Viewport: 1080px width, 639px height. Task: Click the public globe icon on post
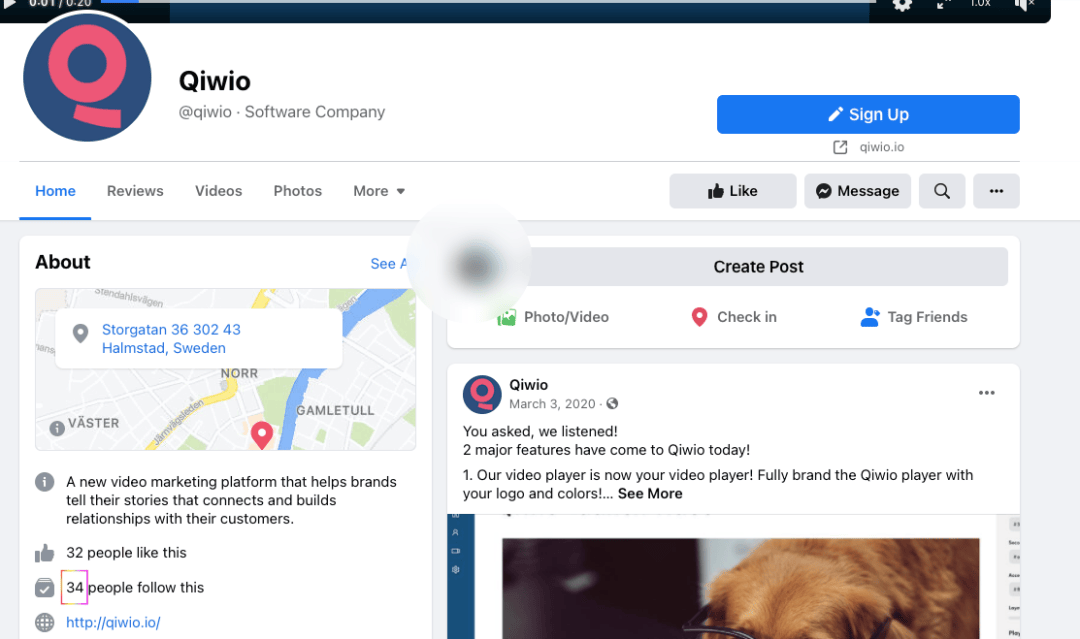612,404
